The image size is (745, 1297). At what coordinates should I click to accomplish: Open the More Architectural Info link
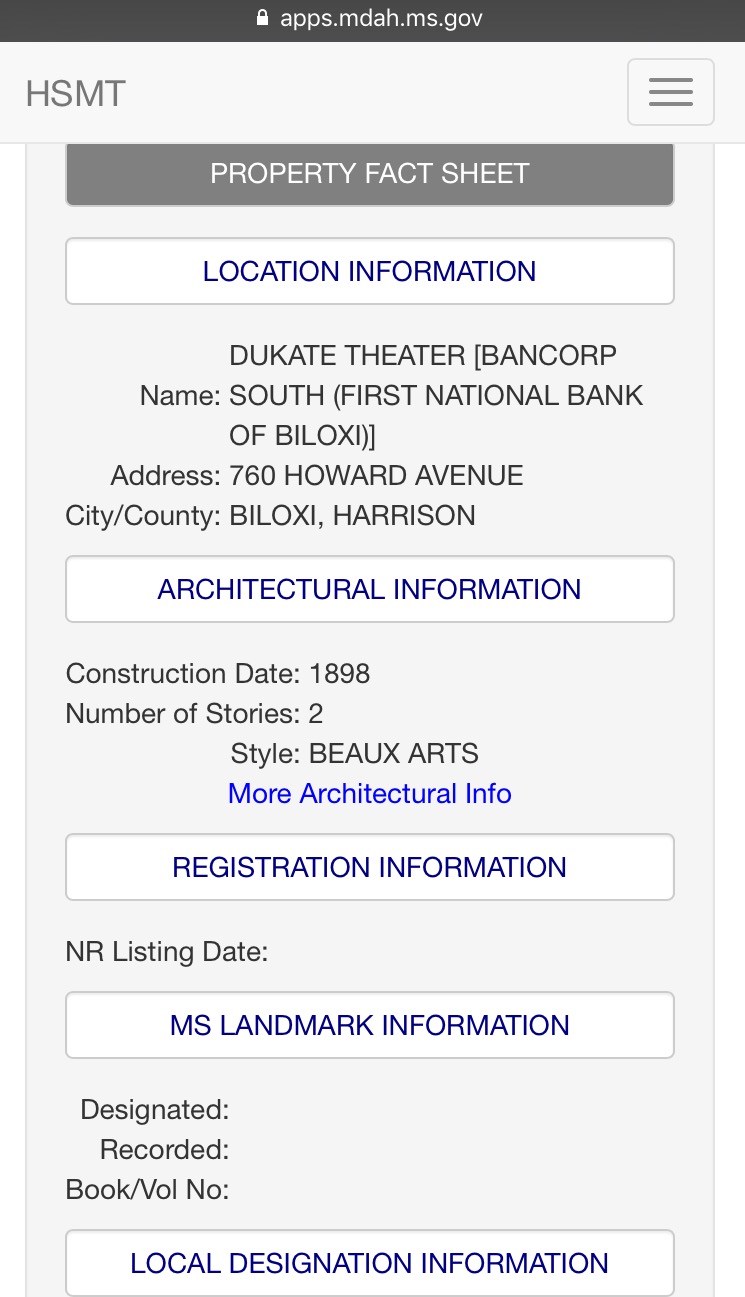(369, 793)
